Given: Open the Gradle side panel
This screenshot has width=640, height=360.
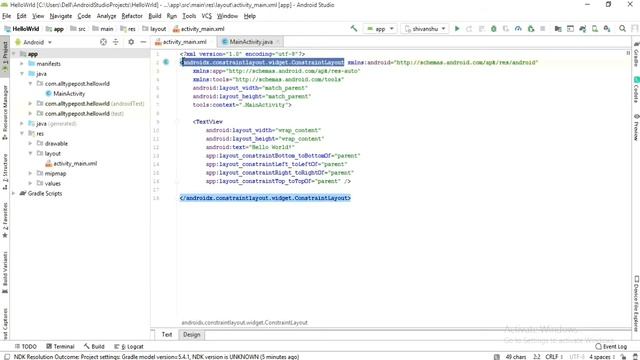Looking at the screenshot, I should coord(636,55).
